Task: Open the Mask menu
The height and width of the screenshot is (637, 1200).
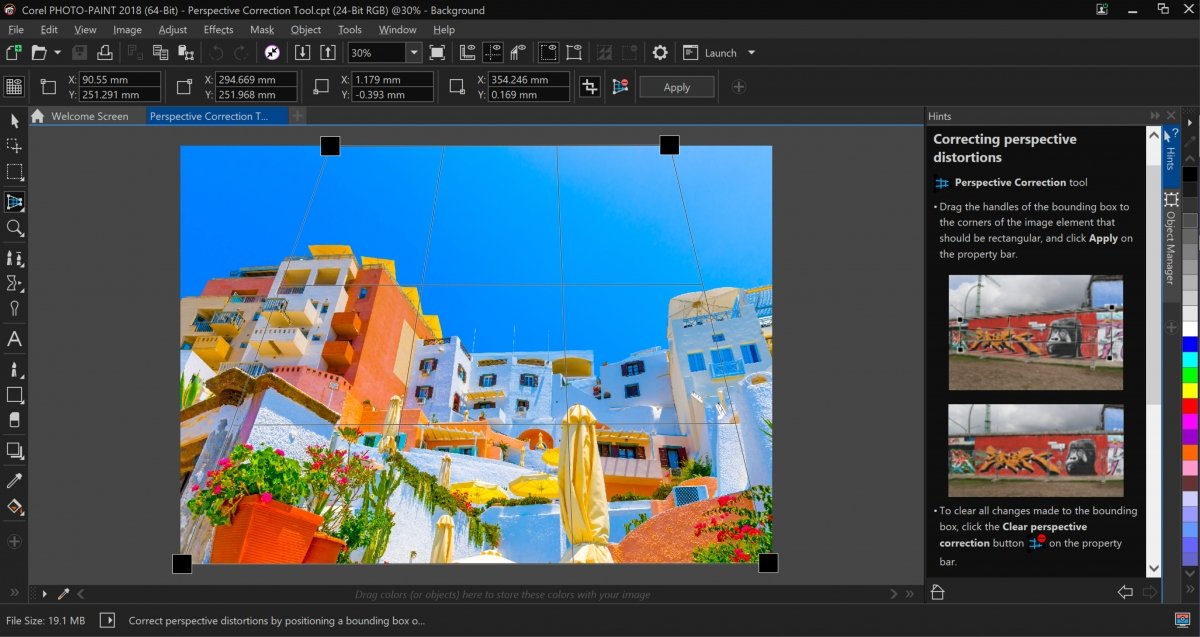Action: 262,30
